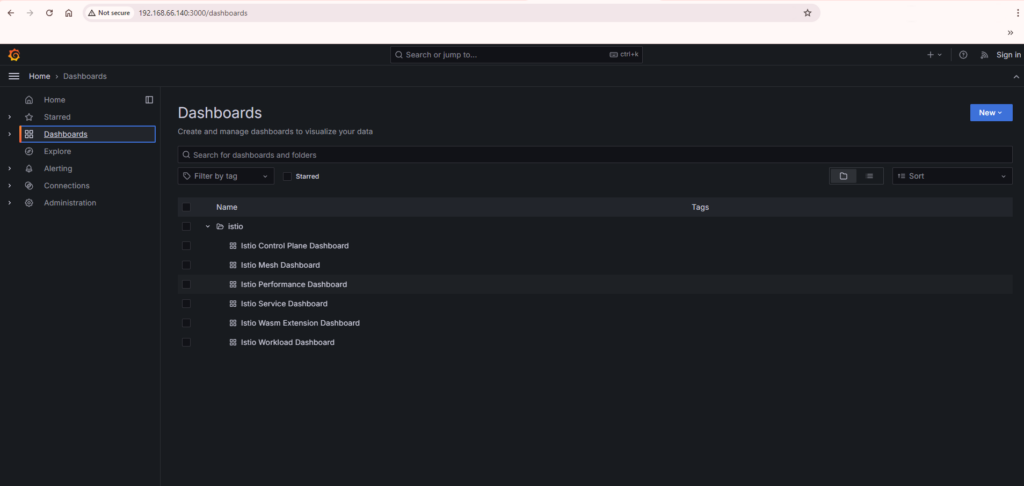The width and height of the screenshot is (1024, 486).
Task: Collapse the istio folder chevron
Action: [208, 226]
